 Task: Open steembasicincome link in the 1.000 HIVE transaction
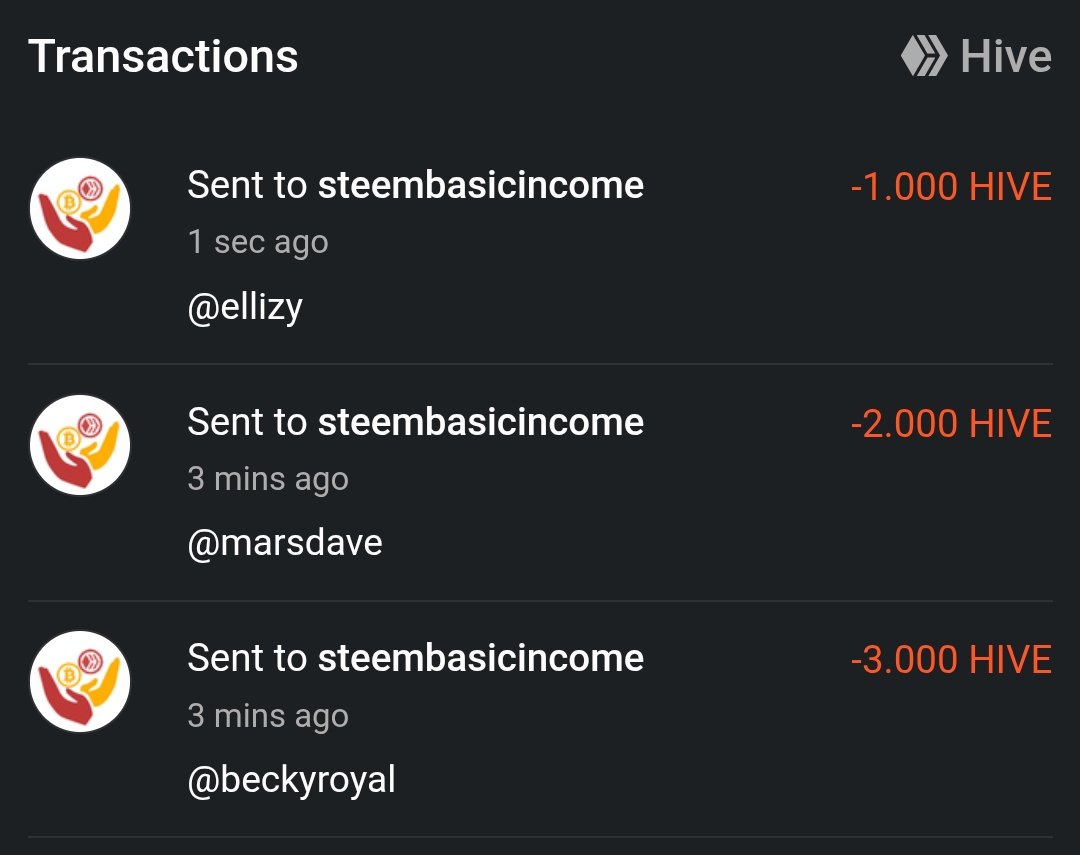(x=480, y=185)
